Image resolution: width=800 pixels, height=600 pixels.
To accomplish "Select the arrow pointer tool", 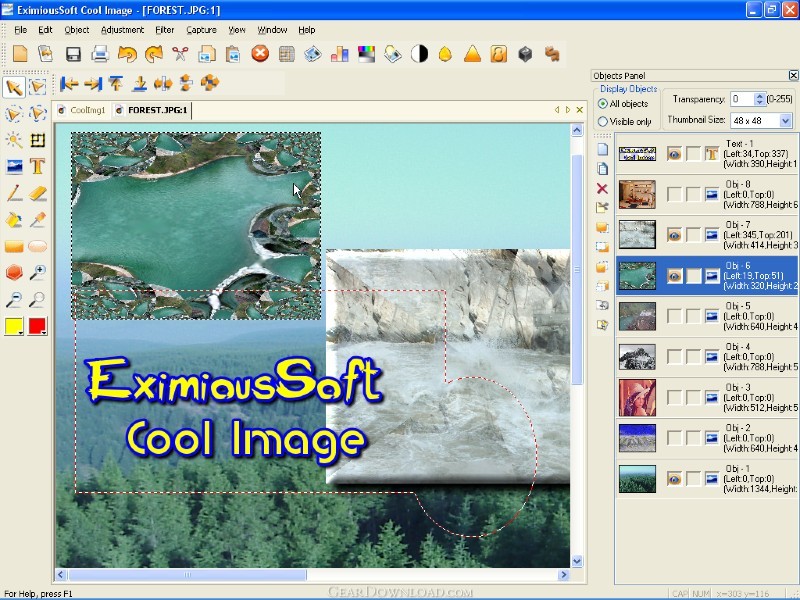I will (14, 87).
